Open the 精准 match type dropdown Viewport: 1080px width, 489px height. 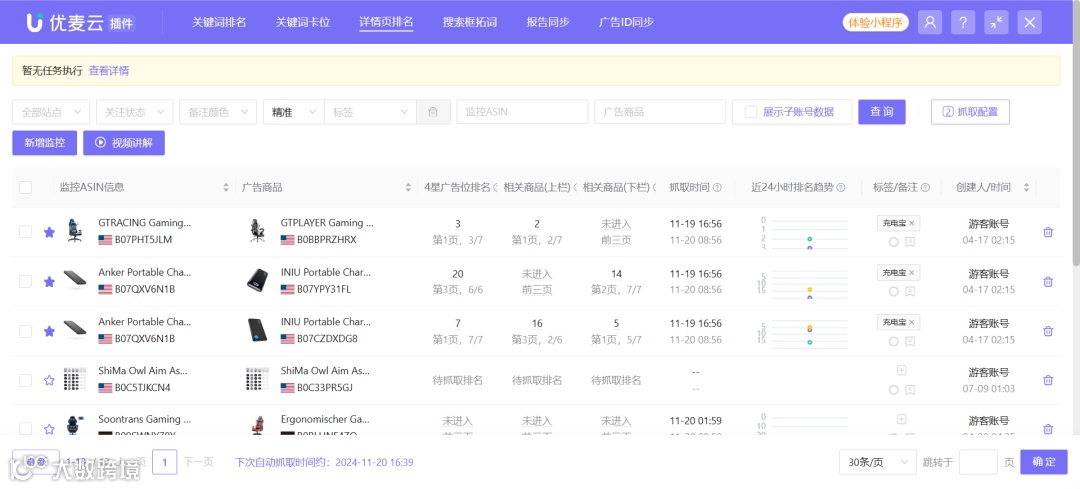click(293, 112)
